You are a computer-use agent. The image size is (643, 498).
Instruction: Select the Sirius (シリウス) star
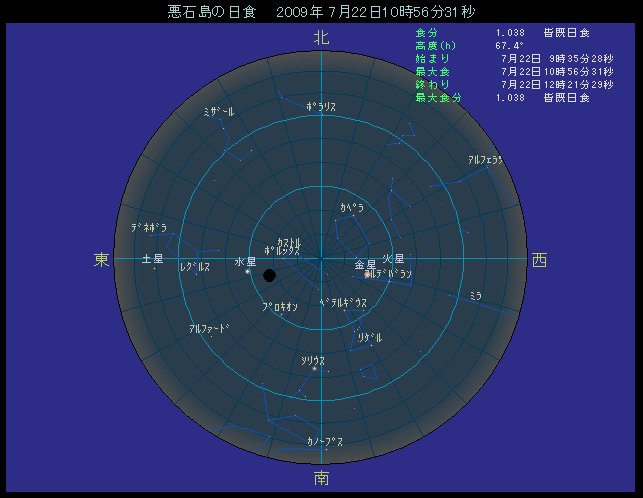pos(314,369)
